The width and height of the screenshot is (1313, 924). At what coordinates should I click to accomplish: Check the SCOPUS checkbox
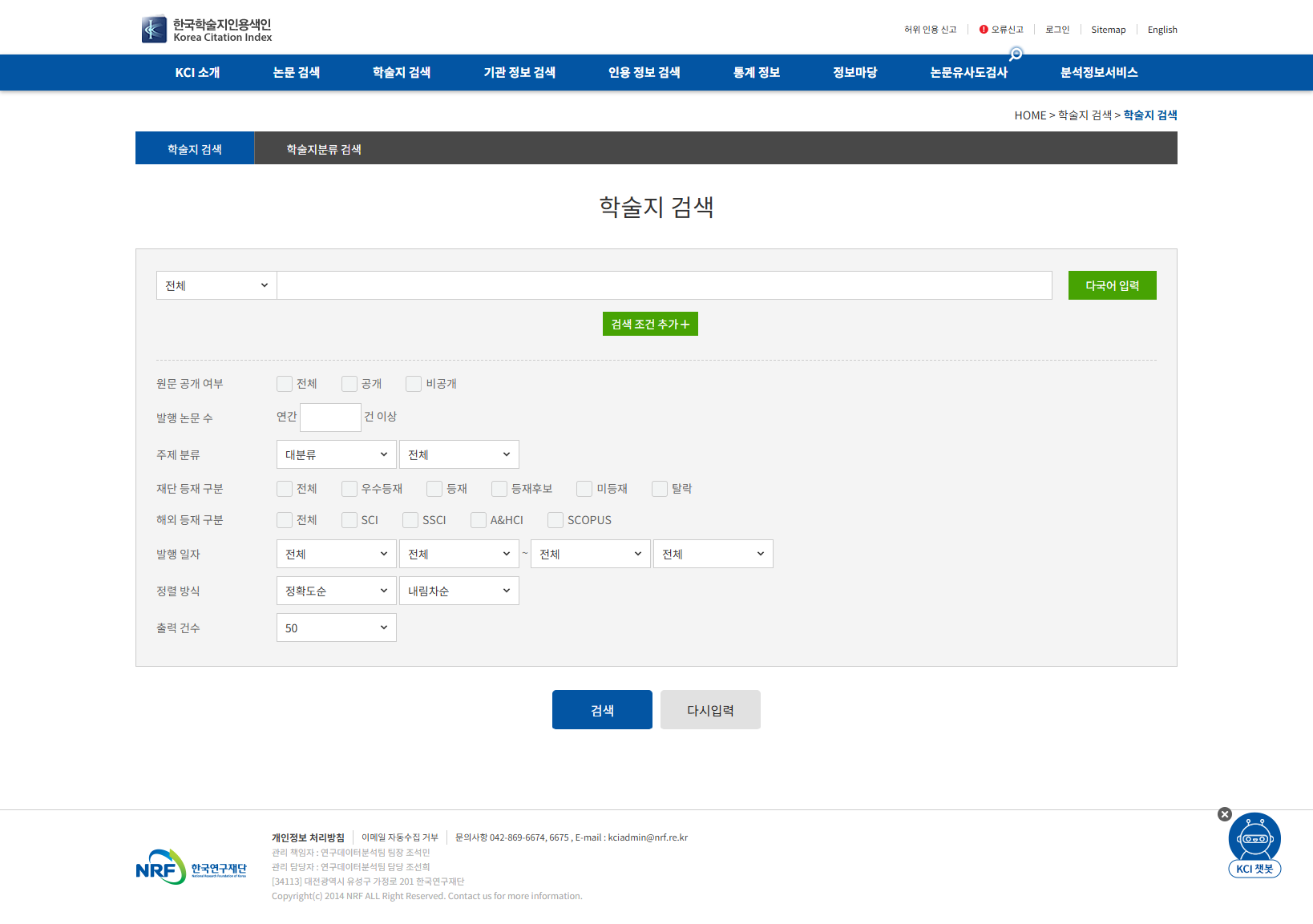pyautogui.click(x=555, y=520)
